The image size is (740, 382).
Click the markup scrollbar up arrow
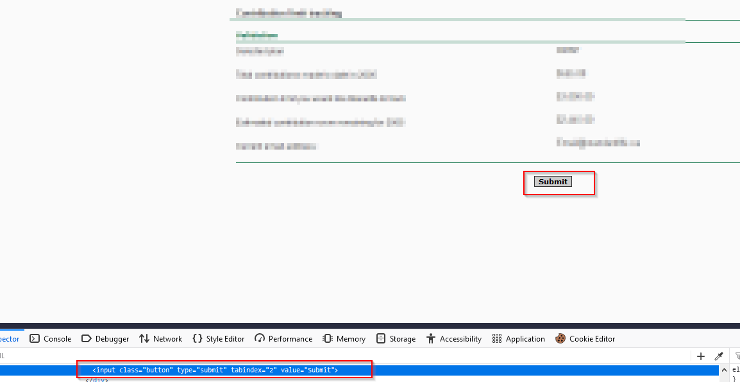coord(724,370)
